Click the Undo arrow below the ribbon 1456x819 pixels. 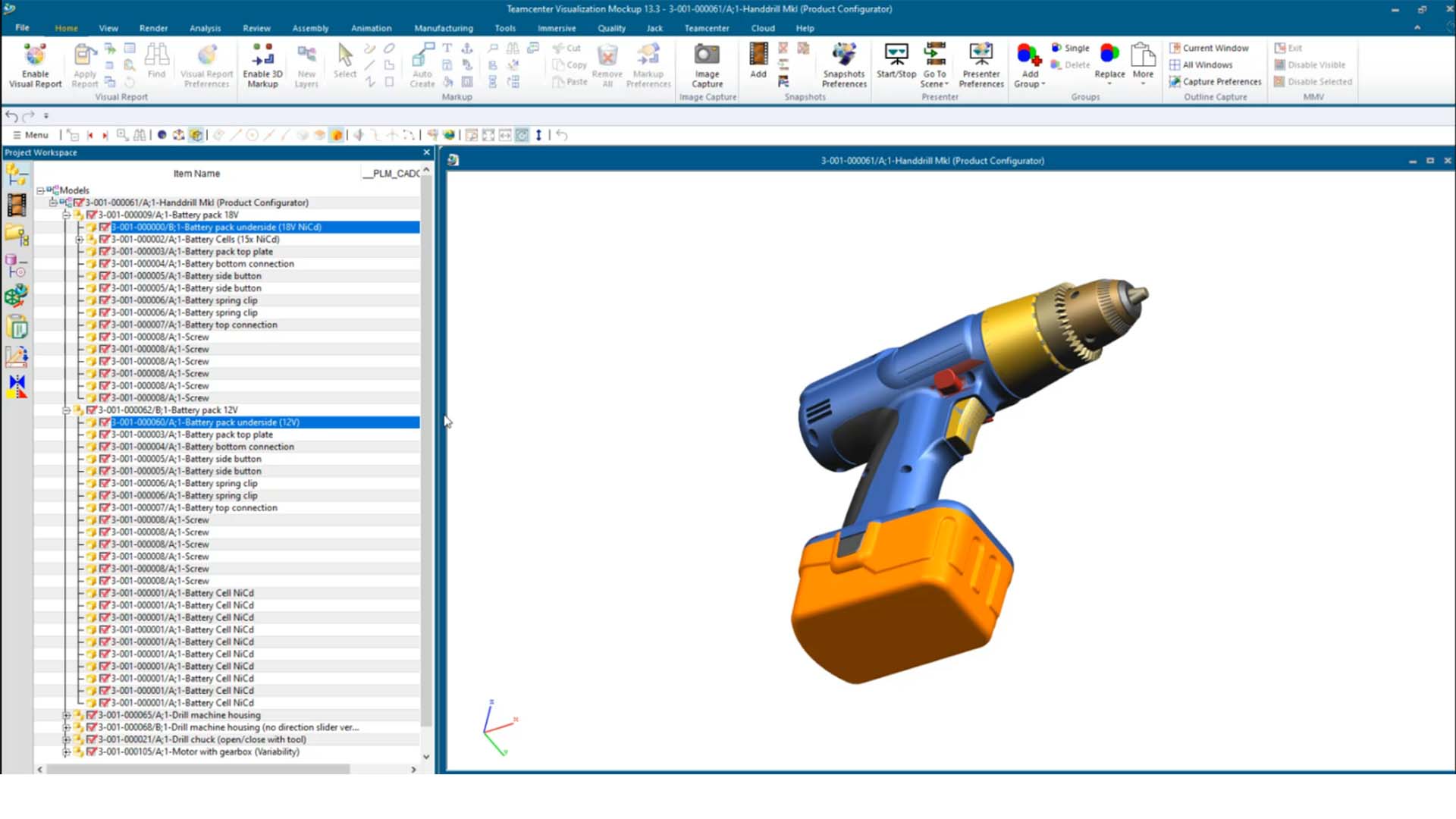pos(11,116)
